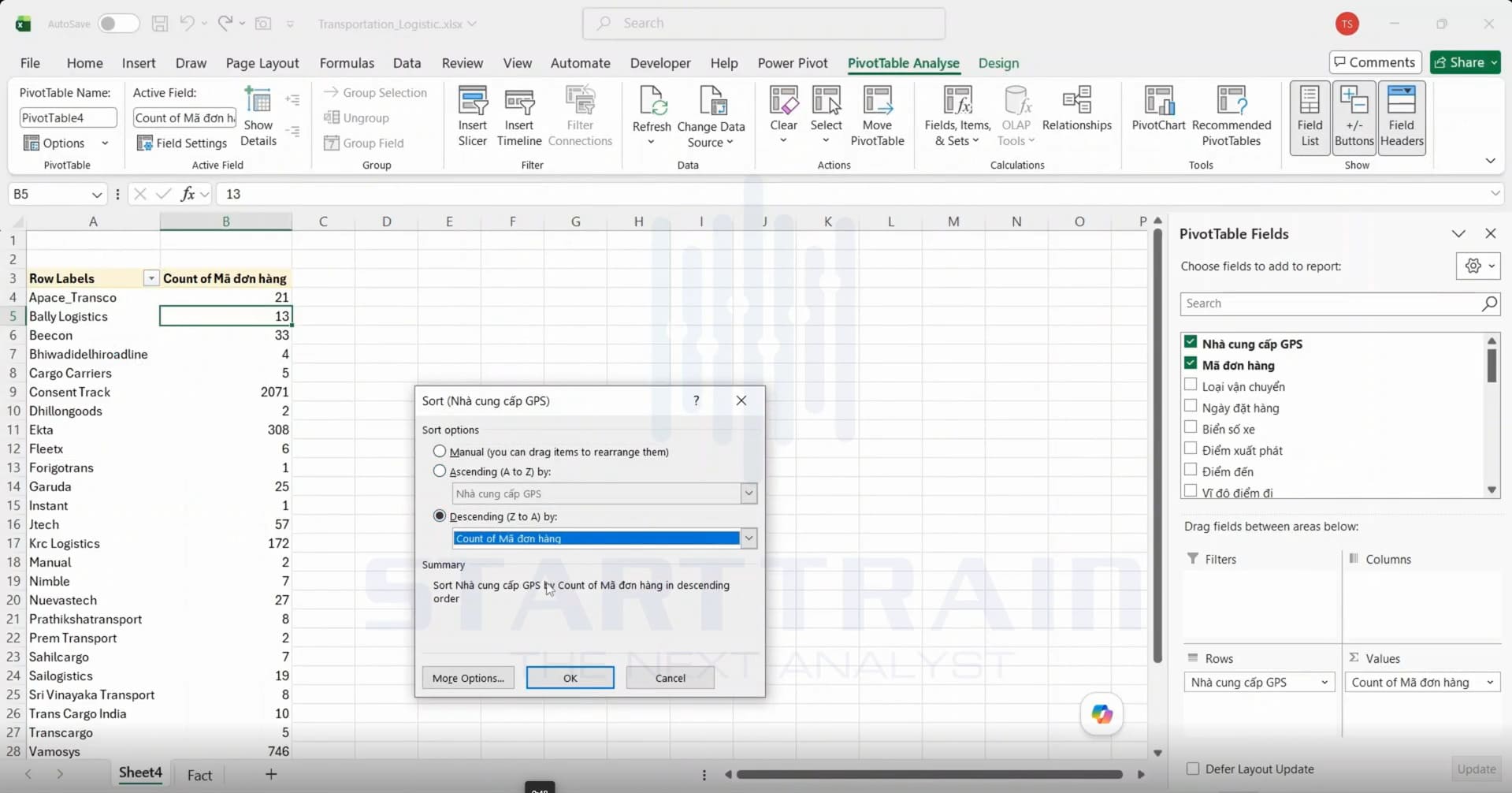Switch to the Fact sheet tab
The height and width of the screenshot is (793, 1512).
pyautogui.click(x=199, y=775)
